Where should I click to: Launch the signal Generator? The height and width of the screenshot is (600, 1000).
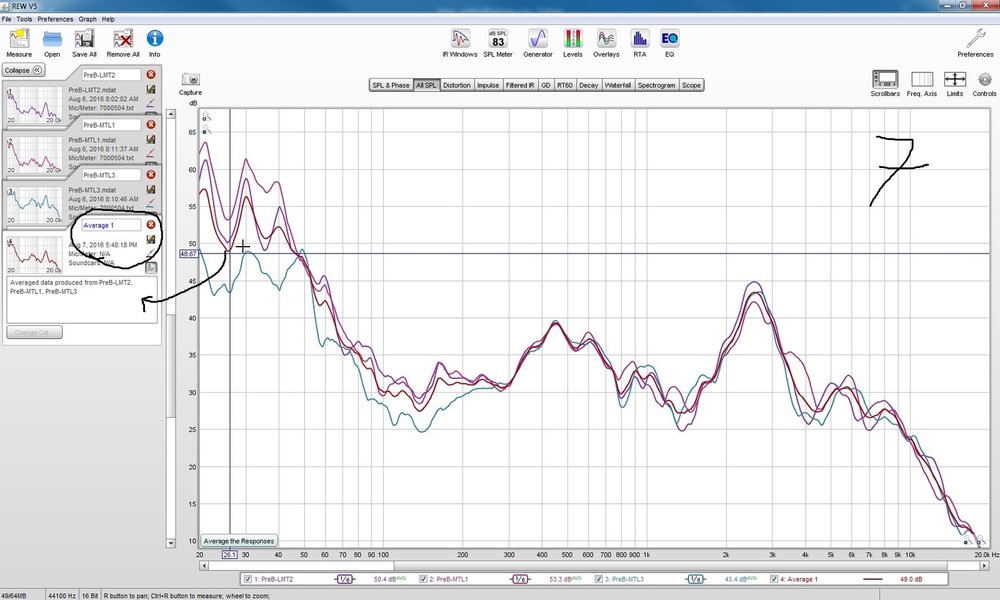(538, 43)
